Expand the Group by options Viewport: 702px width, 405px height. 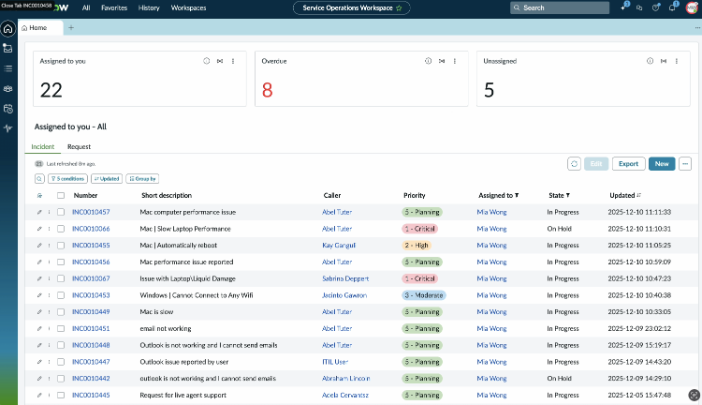click(142, 179)
